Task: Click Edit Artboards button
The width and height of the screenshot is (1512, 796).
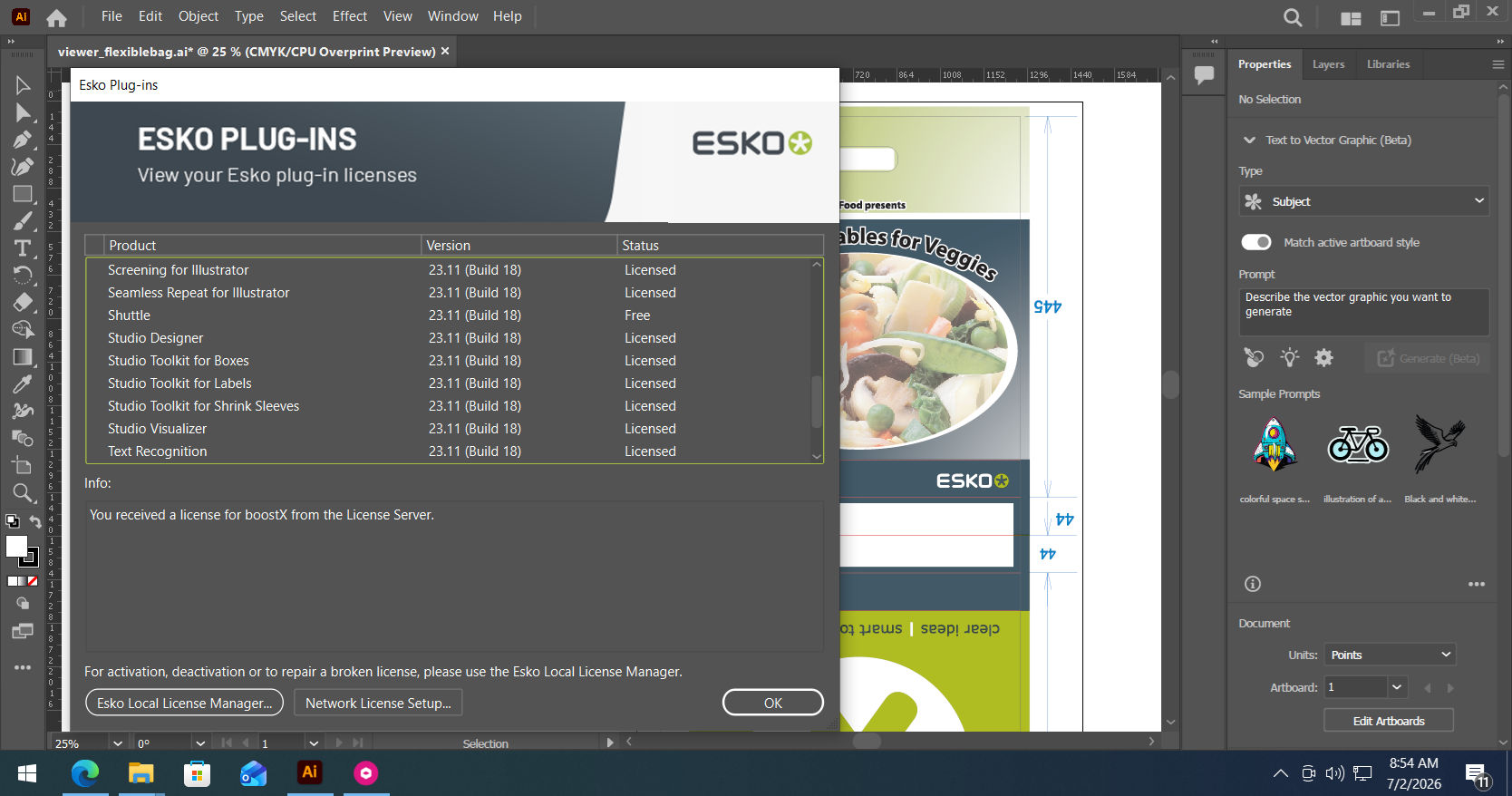Action: (1389, 721)
